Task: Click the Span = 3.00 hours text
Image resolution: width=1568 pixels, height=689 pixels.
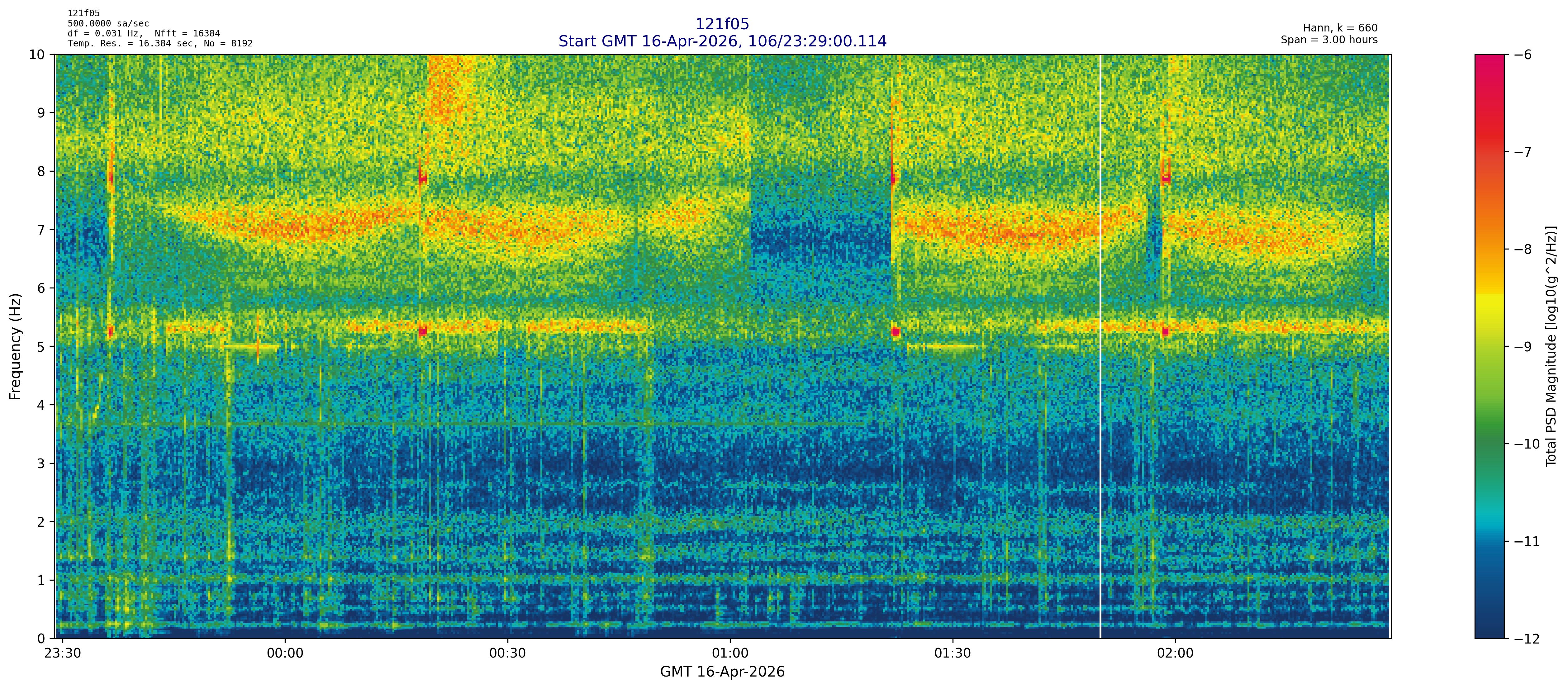Action: click(x=1329, y=40)
